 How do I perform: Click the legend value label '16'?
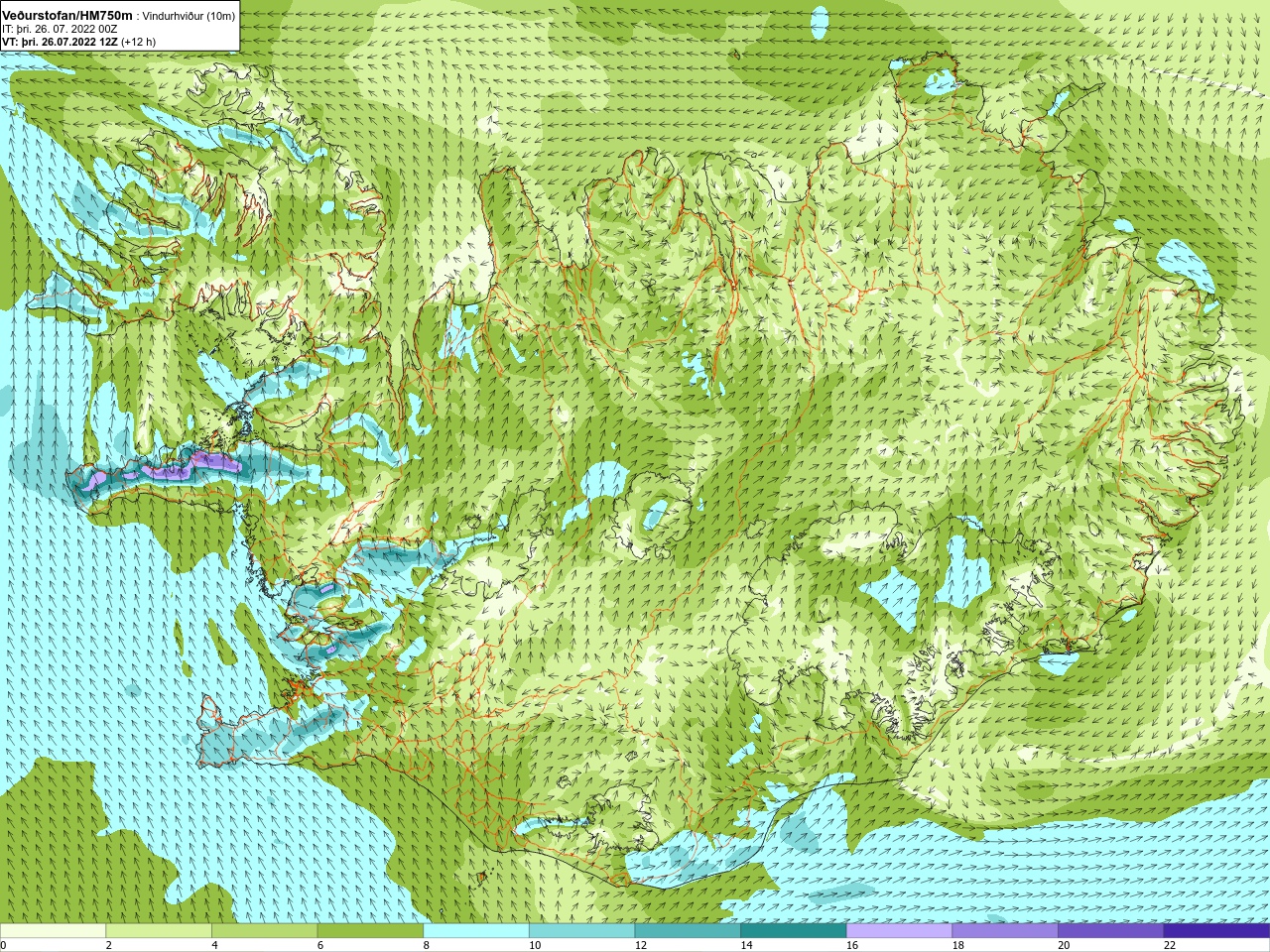click(852, 945)
